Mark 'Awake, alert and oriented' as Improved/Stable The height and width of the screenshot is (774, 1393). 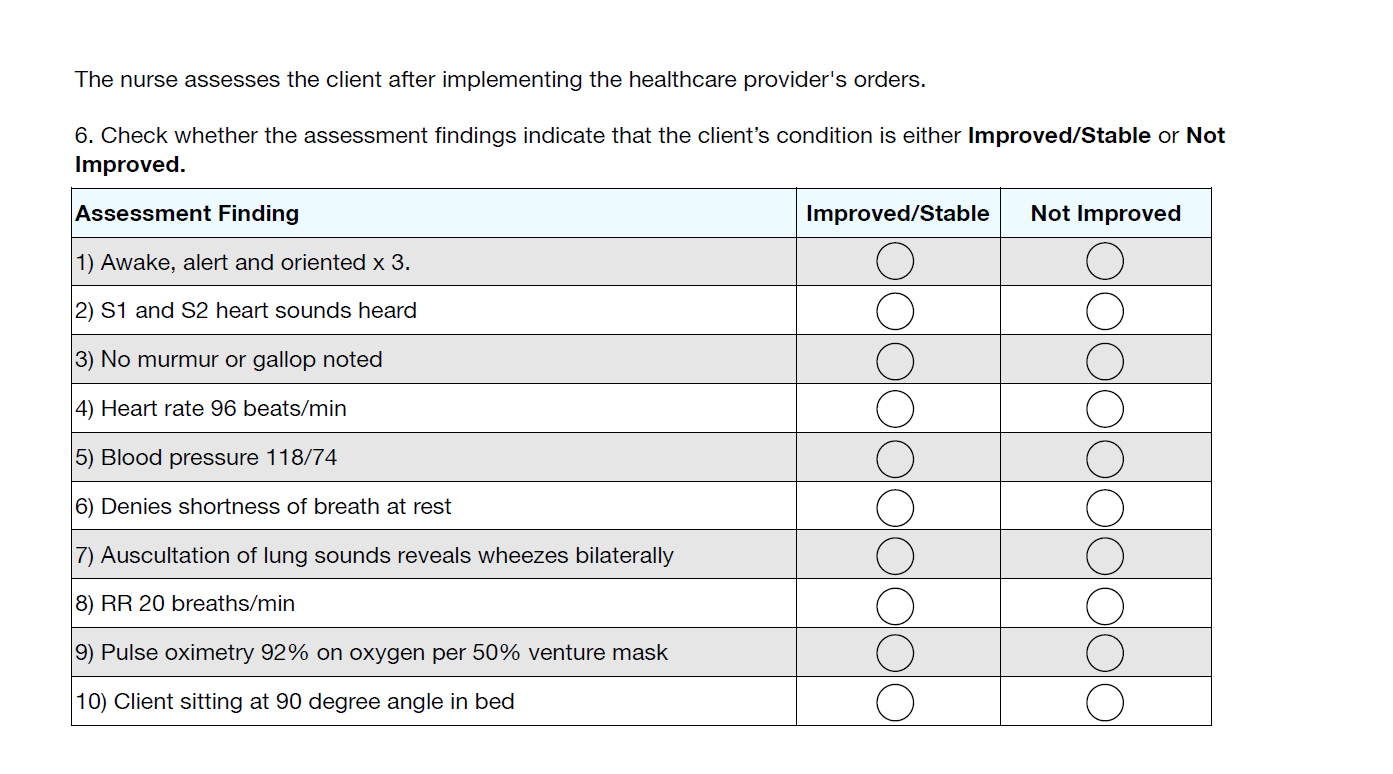pyautogui.click(x=895, y=262)
